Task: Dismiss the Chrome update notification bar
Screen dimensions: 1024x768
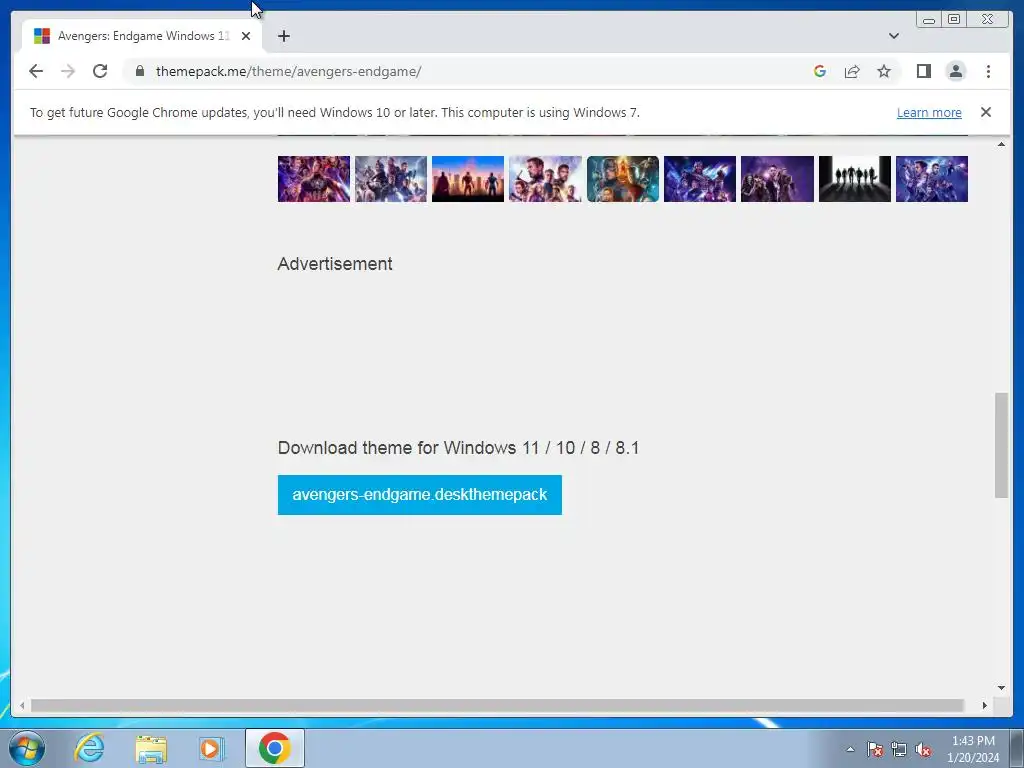Action: [985, 112]
